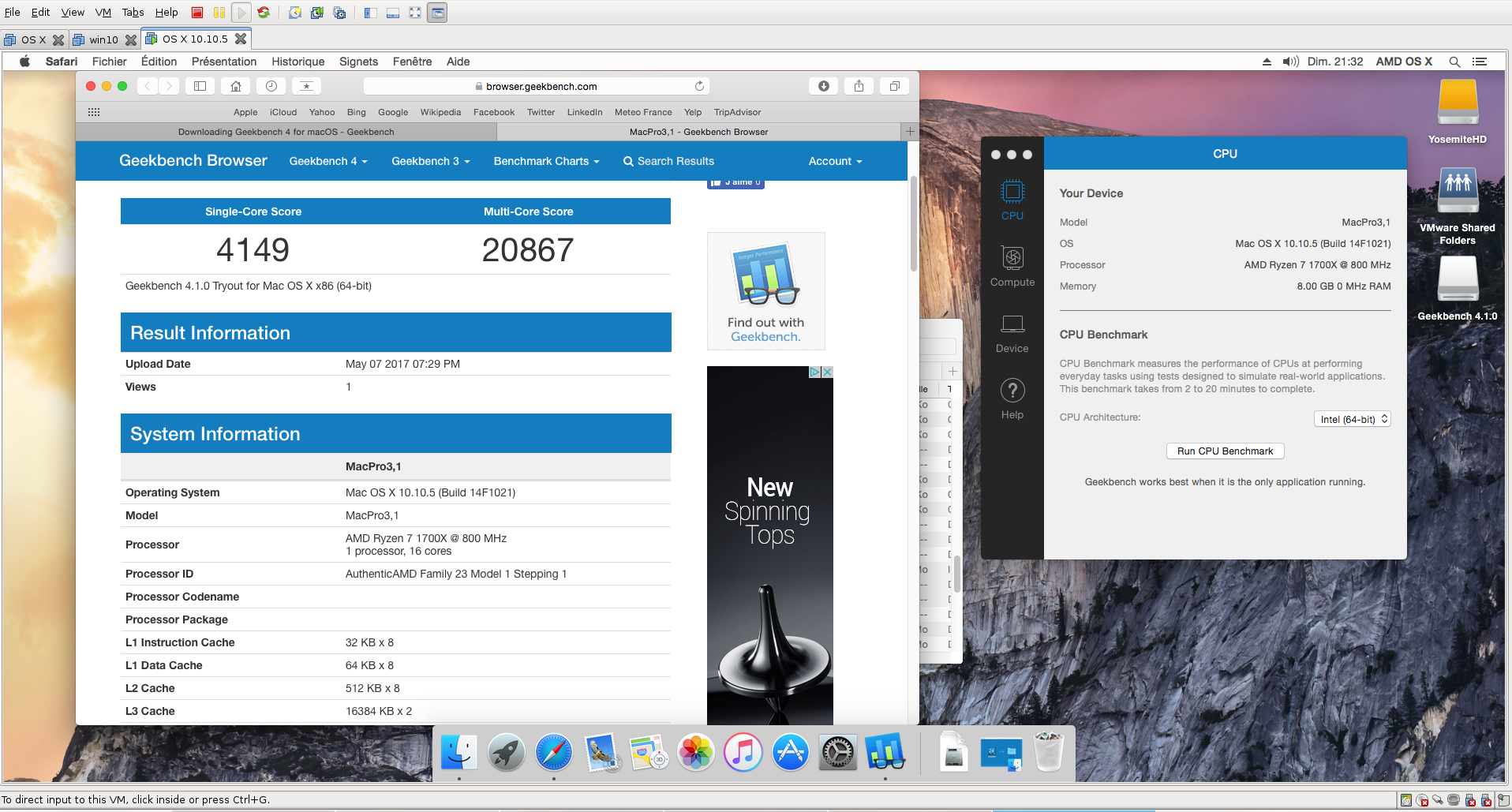
Task: Click Safari's share icon
Action: (x=859, y=86)
